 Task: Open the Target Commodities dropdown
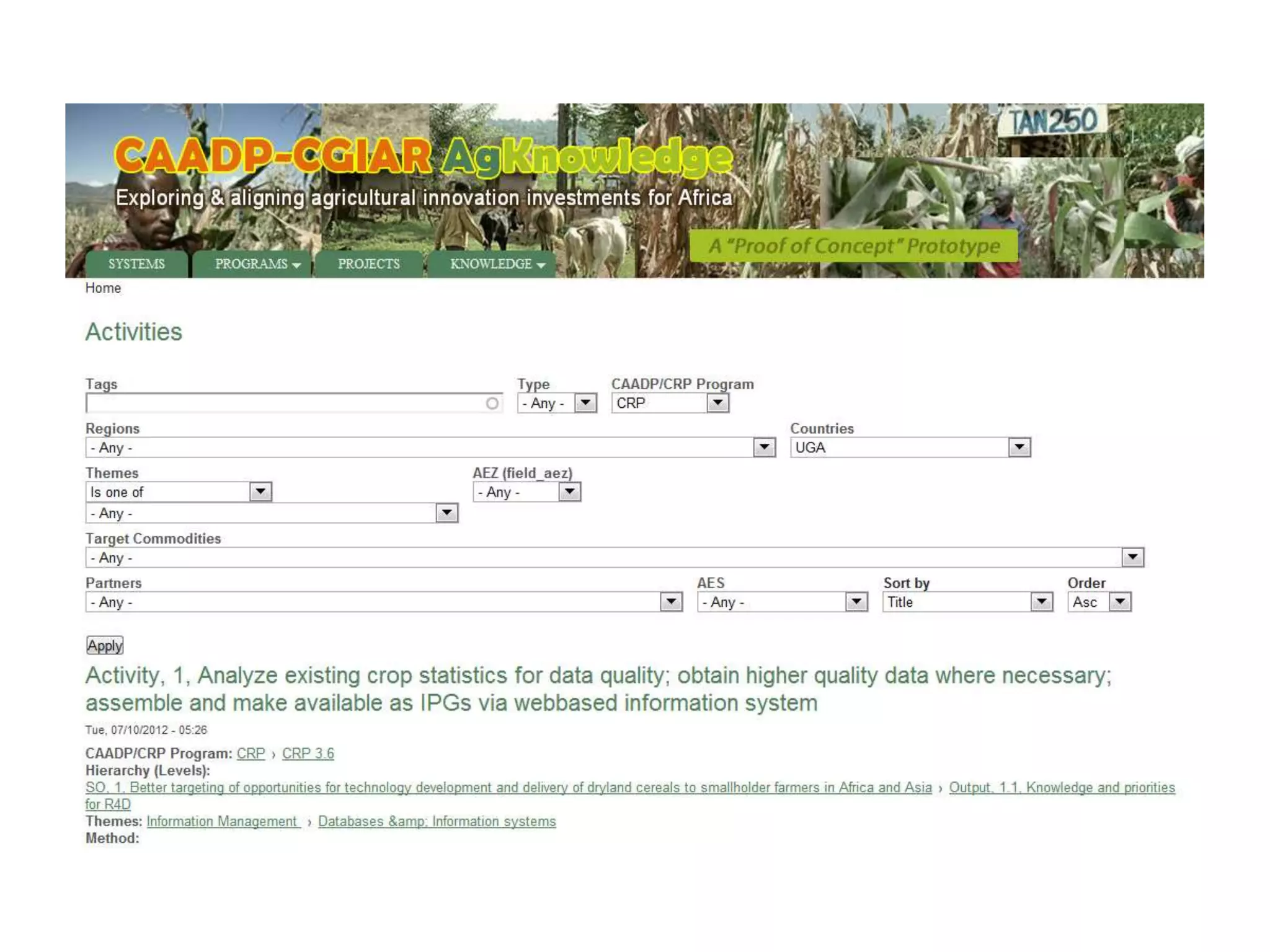[615, 558]
